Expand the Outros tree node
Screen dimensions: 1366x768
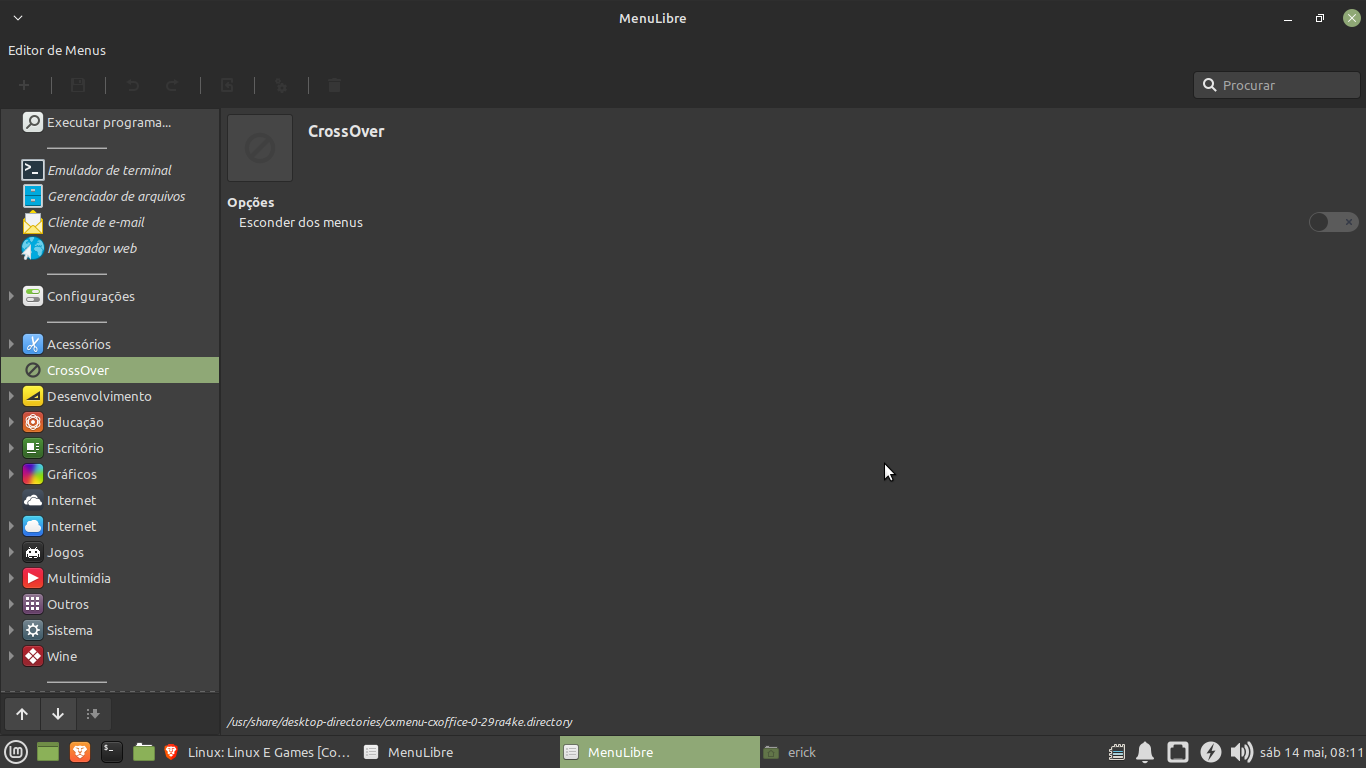point(11,604)
